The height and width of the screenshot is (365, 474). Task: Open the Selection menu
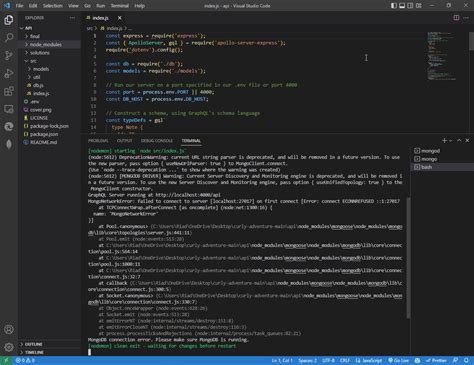tap(53, 6)
